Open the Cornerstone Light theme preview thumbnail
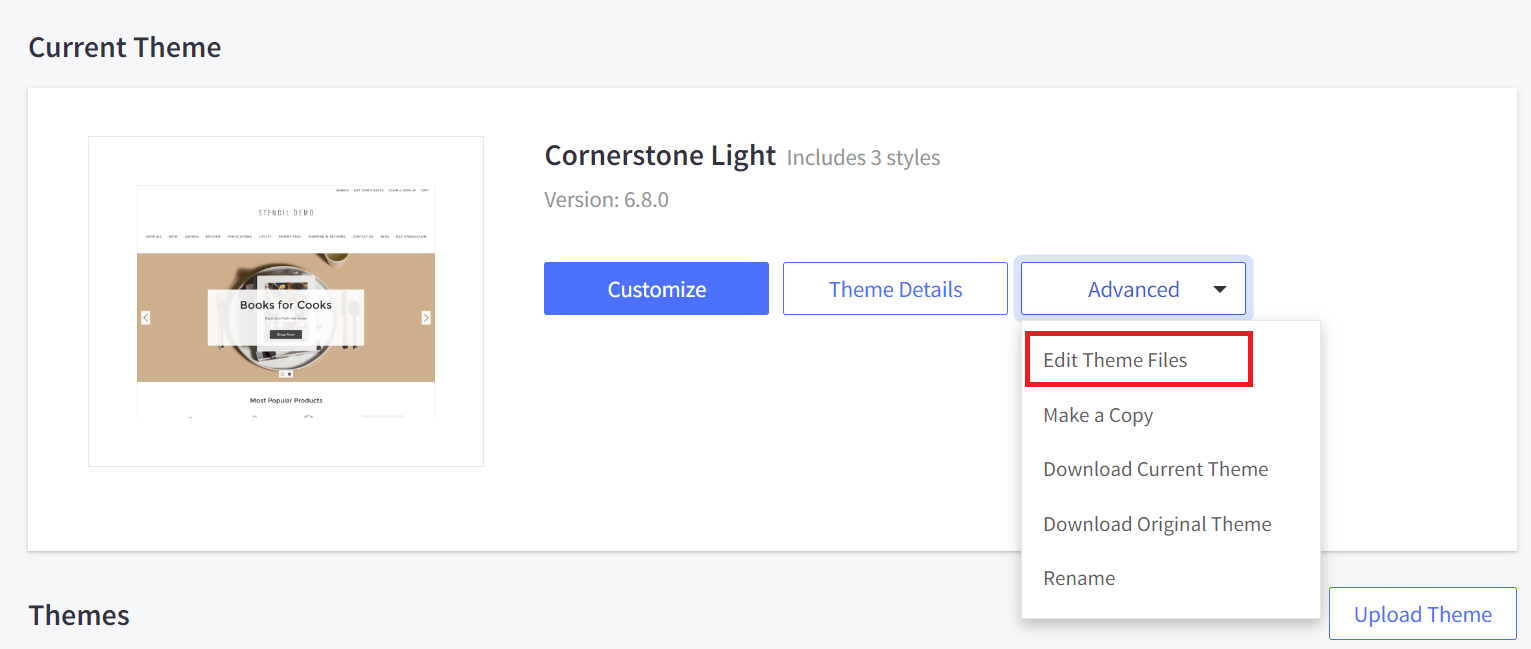 point(286,301)
